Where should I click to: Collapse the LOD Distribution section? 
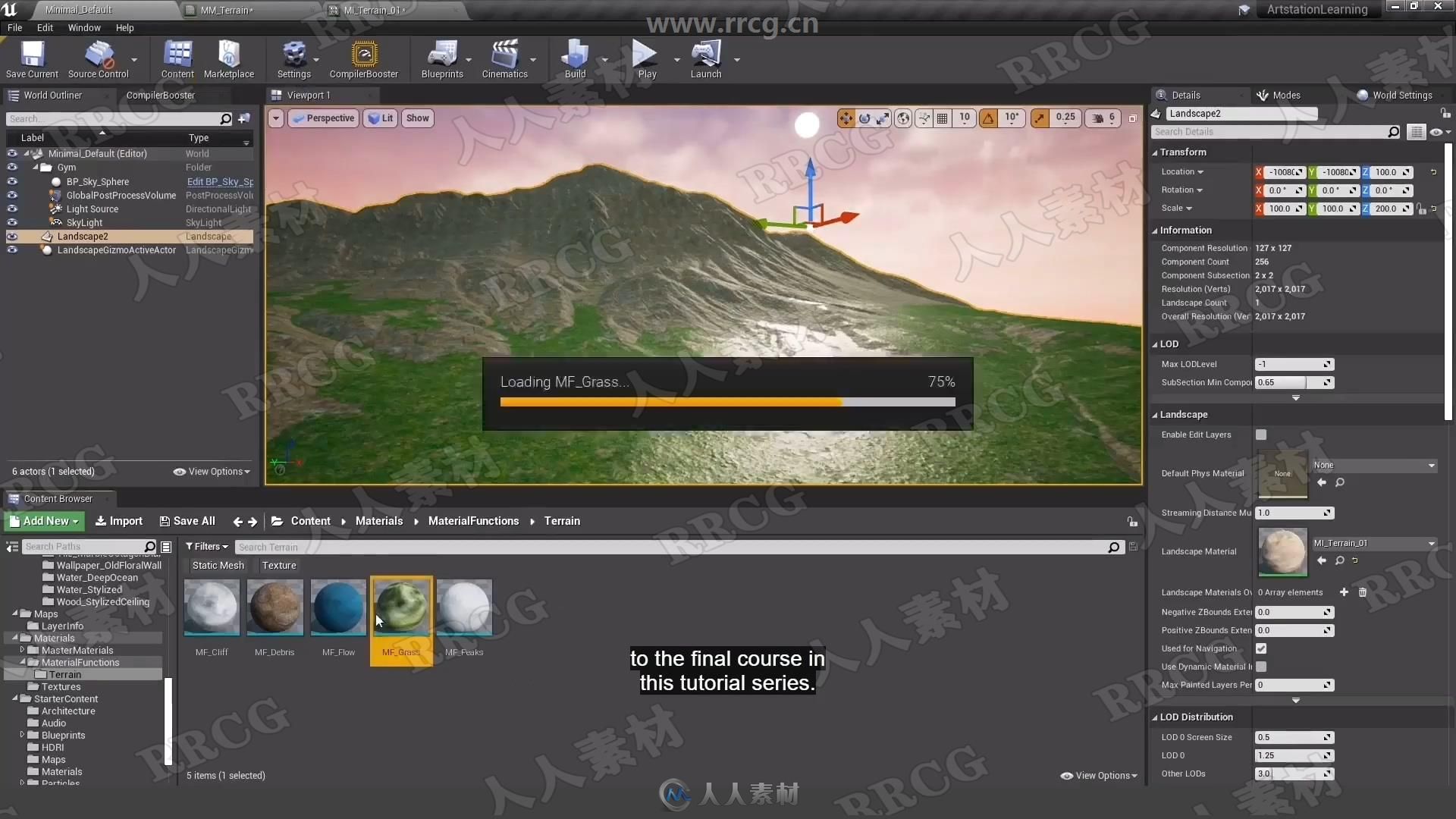[x=1155, y=717]
